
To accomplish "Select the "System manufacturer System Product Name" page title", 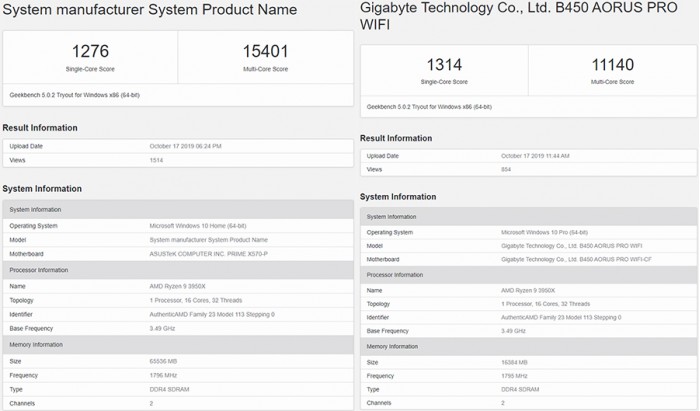I will point(150,10).
